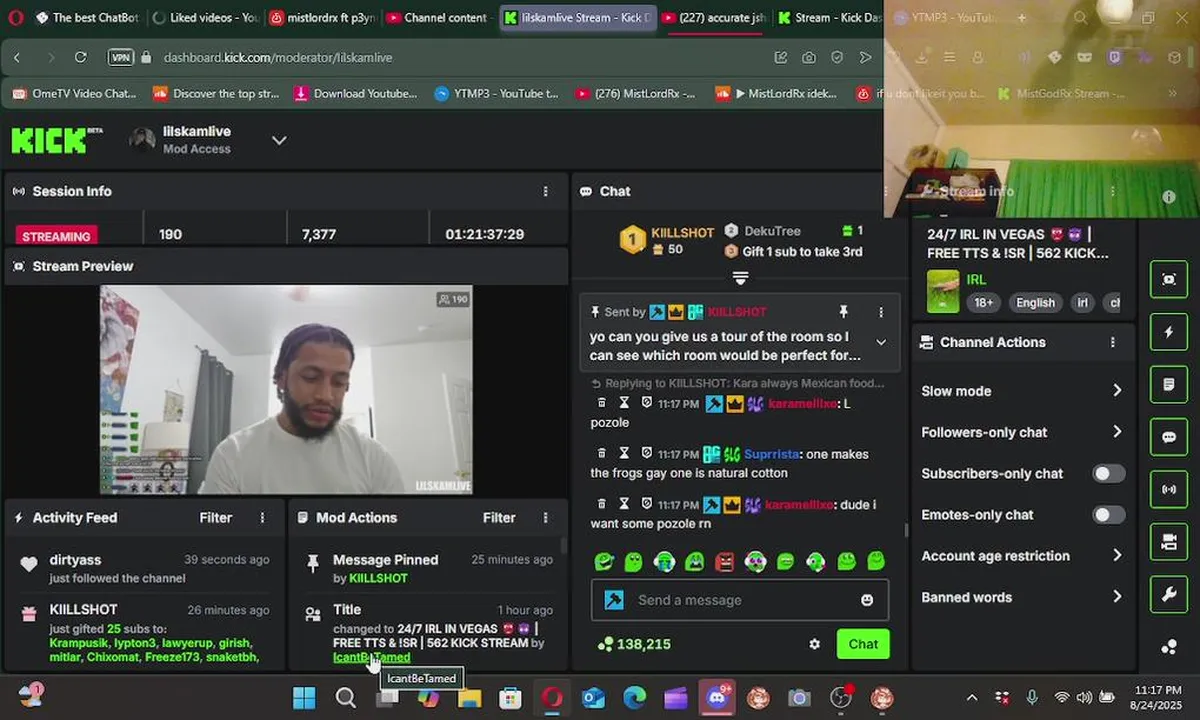Image resolution: width=1200 pixels, height=720 pixels.
Task: Show hidden system tray icons
Action: point(971,697)
